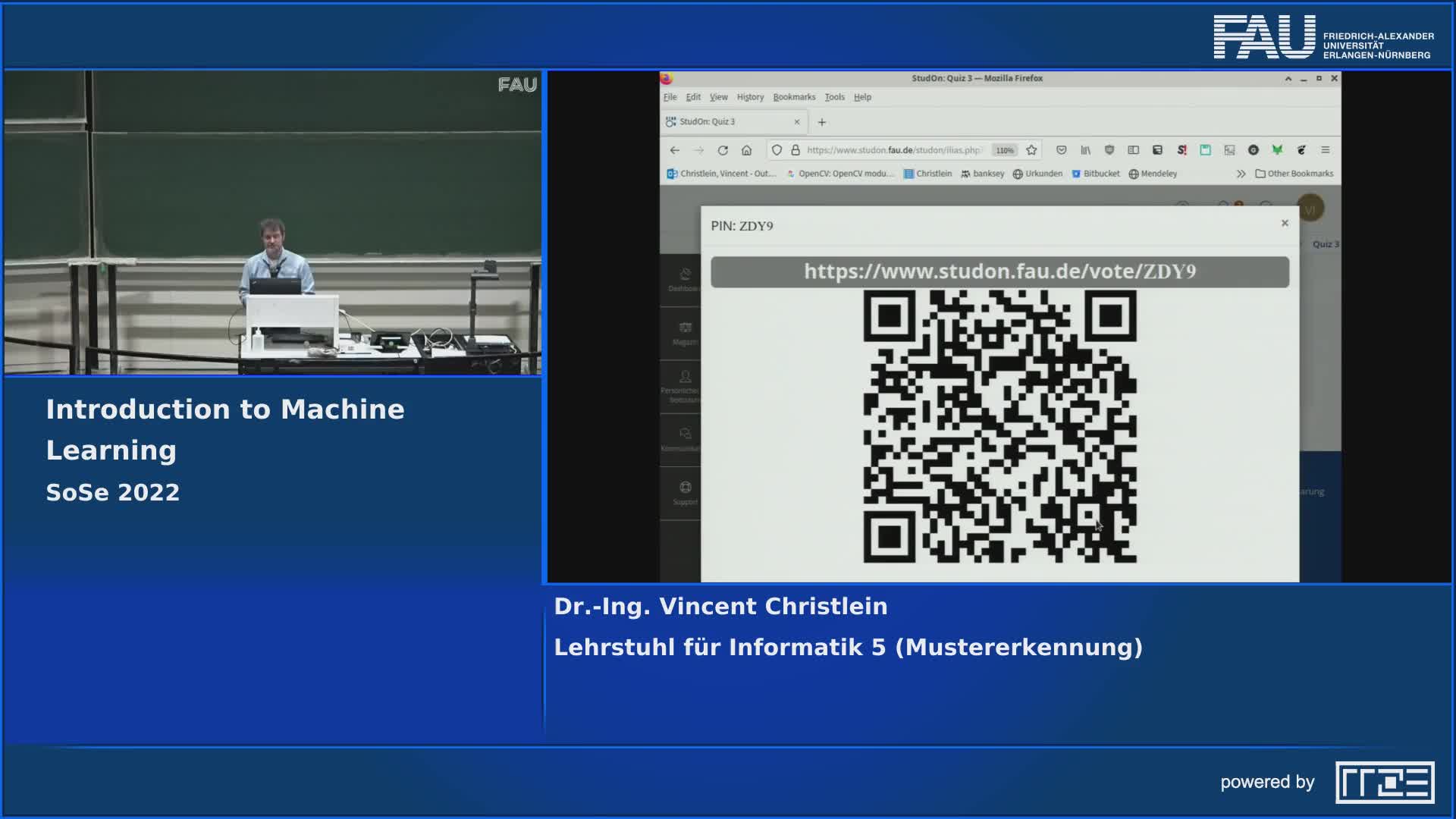Open the Bitbucket bookmark
Screen dimensions: 1456x819
(x=1098, y=174)
